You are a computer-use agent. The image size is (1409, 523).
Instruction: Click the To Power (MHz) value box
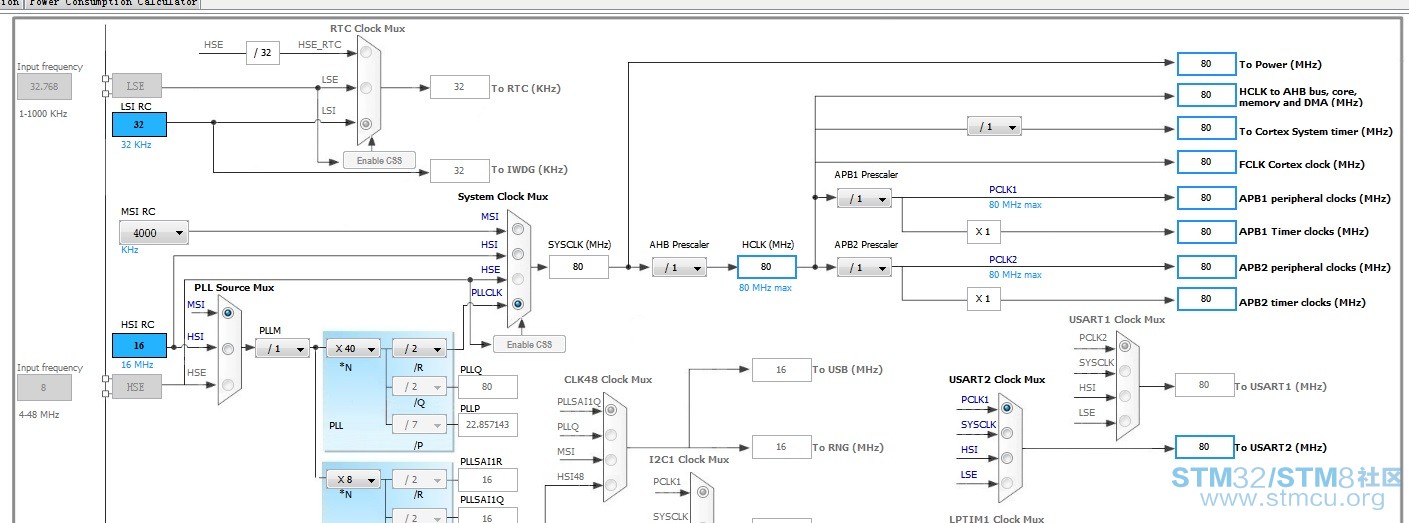(1206, 64)
